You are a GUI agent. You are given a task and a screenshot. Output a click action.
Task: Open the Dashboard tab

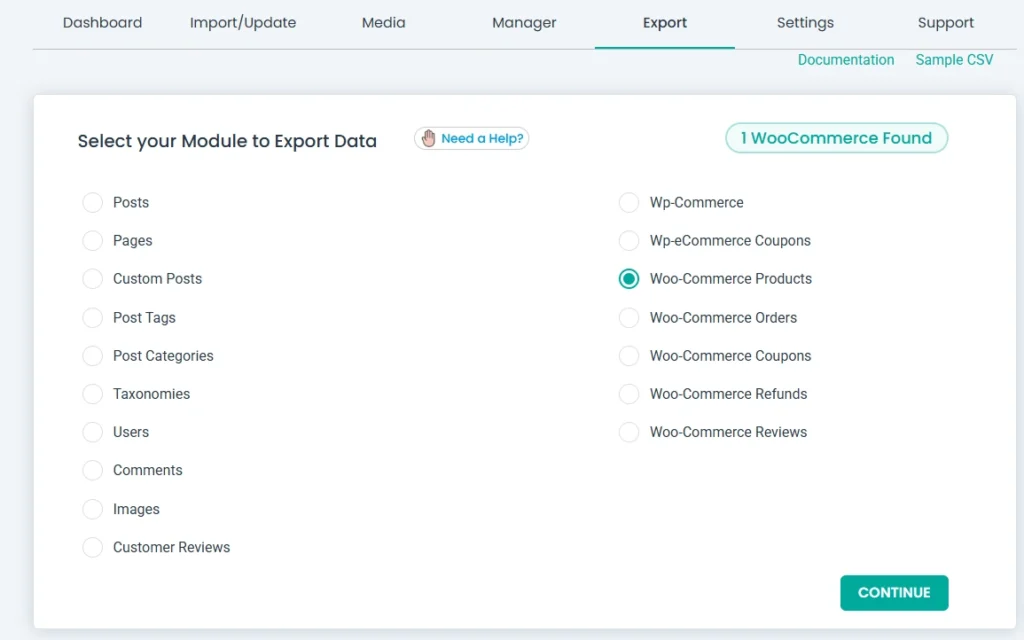[102, 23]
